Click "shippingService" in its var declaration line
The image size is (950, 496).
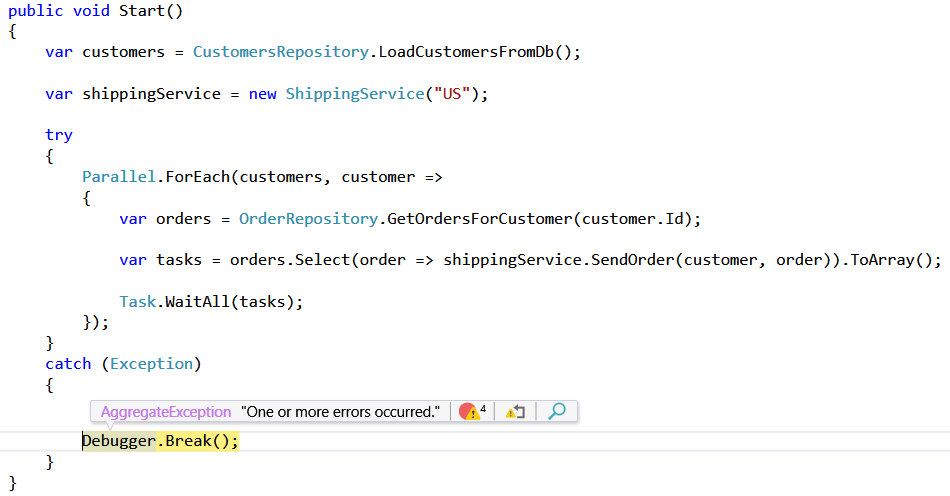(151, 94)
